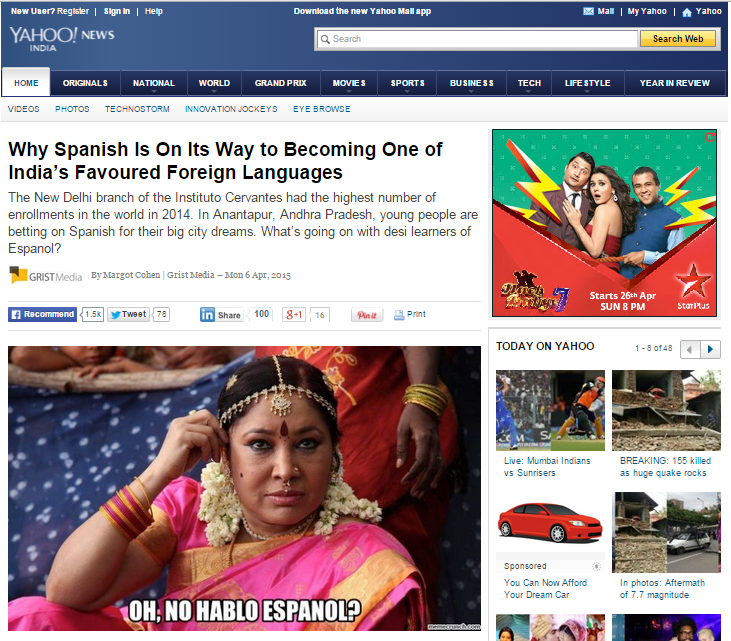The height and width of the screenshot is (641, 731).
Task: Expand the Movies navigation dropdown
Action: 349,84
